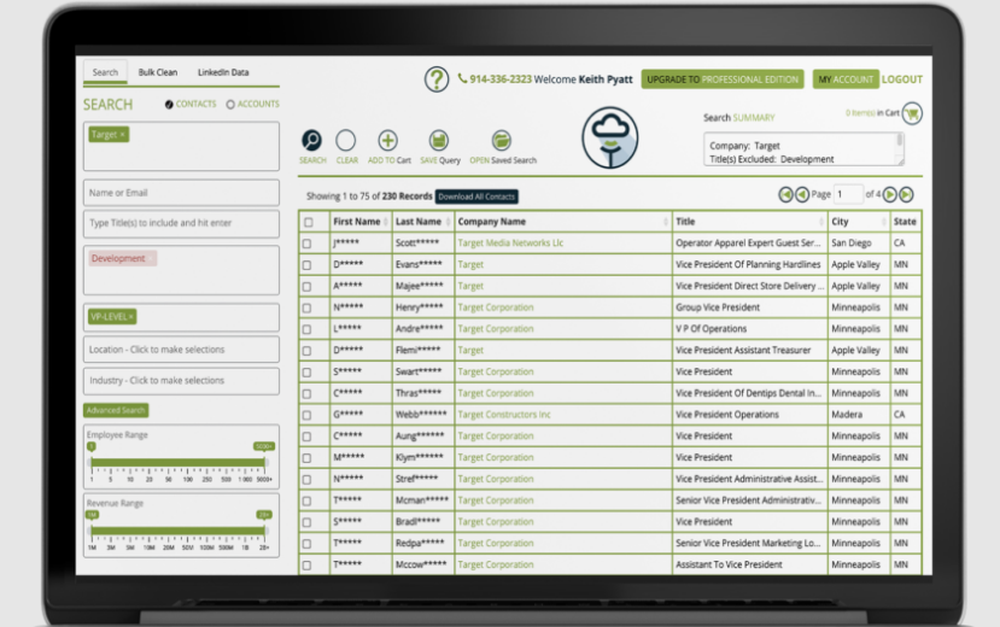Open the Industry selections box

point(181,380)
